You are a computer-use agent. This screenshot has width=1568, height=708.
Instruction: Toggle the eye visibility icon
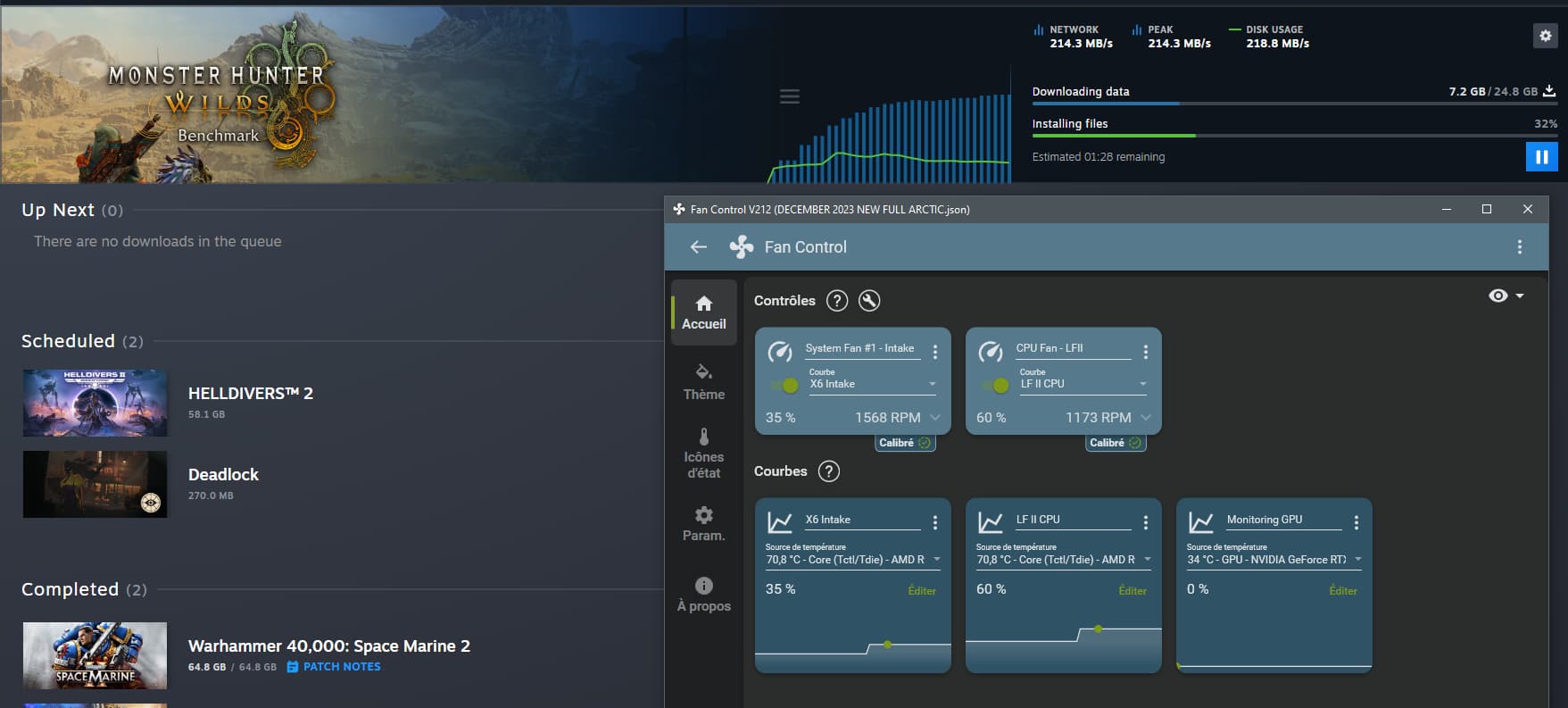1498,296
